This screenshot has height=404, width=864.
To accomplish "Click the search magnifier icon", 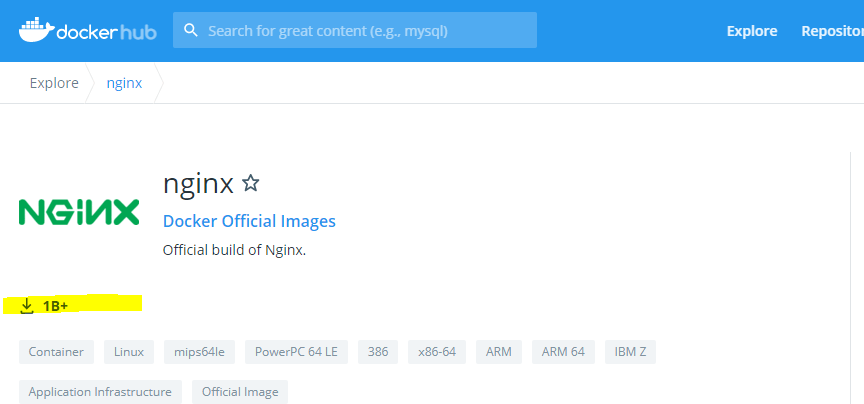I will 191,31.
